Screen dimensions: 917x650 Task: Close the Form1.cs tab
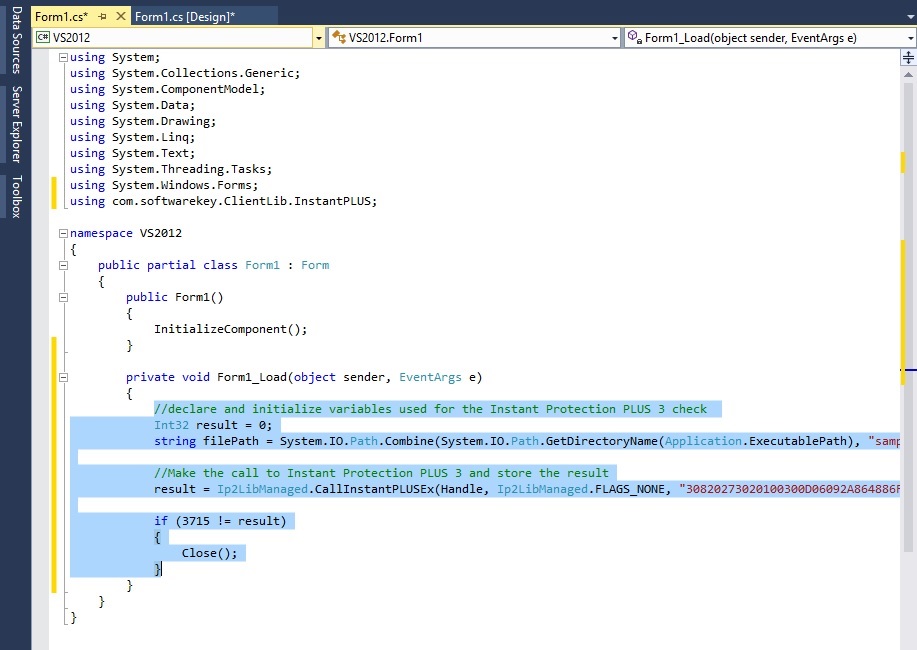[121, 16]
